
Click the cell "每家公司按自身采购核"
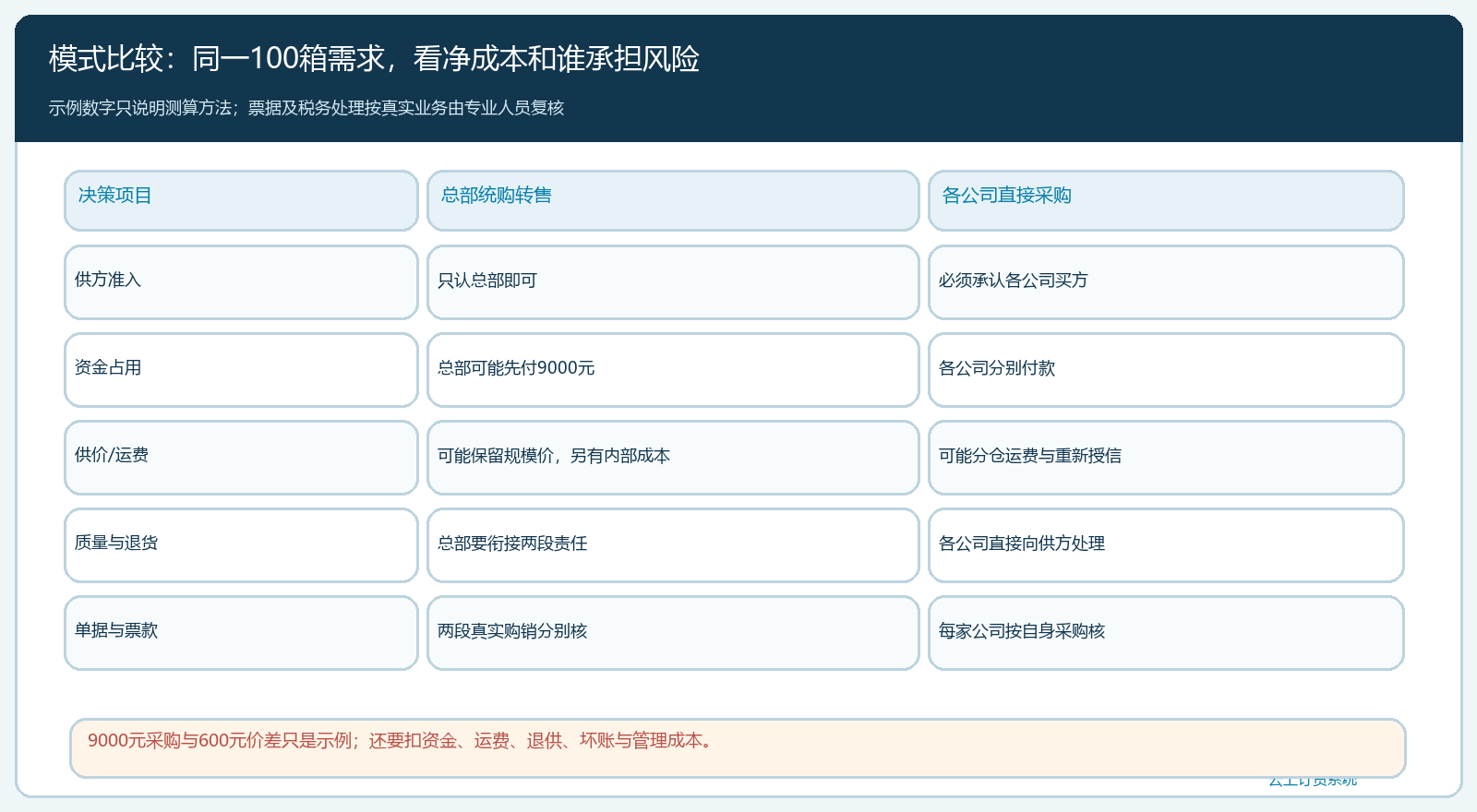point(1166,633)
